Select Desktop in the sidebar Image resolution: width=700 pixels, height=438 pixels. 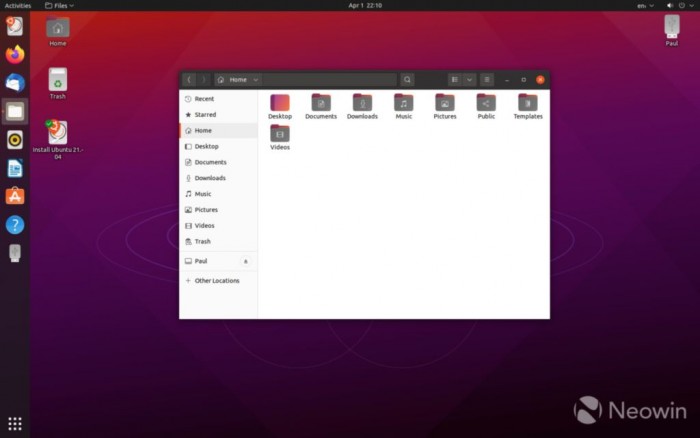click(x=218, y=146)
